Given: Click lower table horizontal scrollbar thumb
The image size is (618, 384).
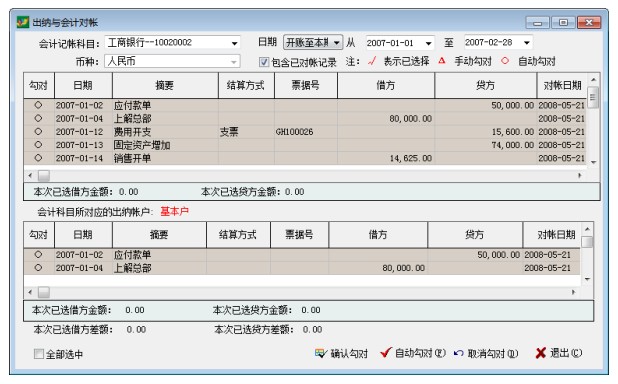Looking at the screenshot, I should (43, 292).
